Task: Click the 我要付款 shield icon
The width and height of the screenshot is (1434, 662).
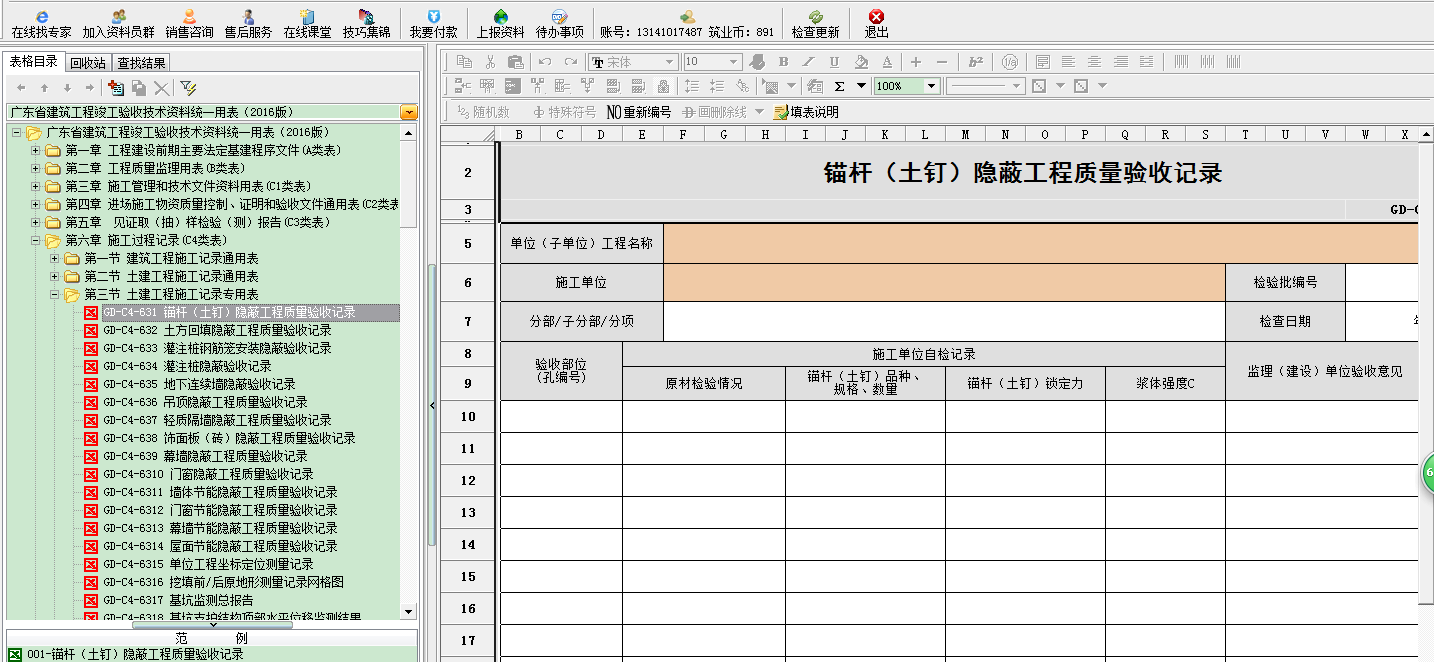Action: 433,17
